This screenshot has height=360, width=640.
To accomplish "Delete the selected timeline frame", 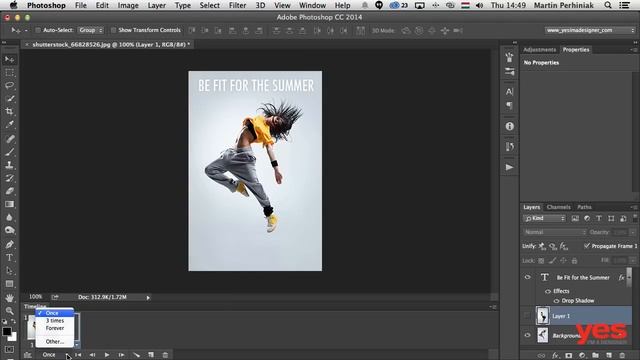I will click(x=165, y=355).
